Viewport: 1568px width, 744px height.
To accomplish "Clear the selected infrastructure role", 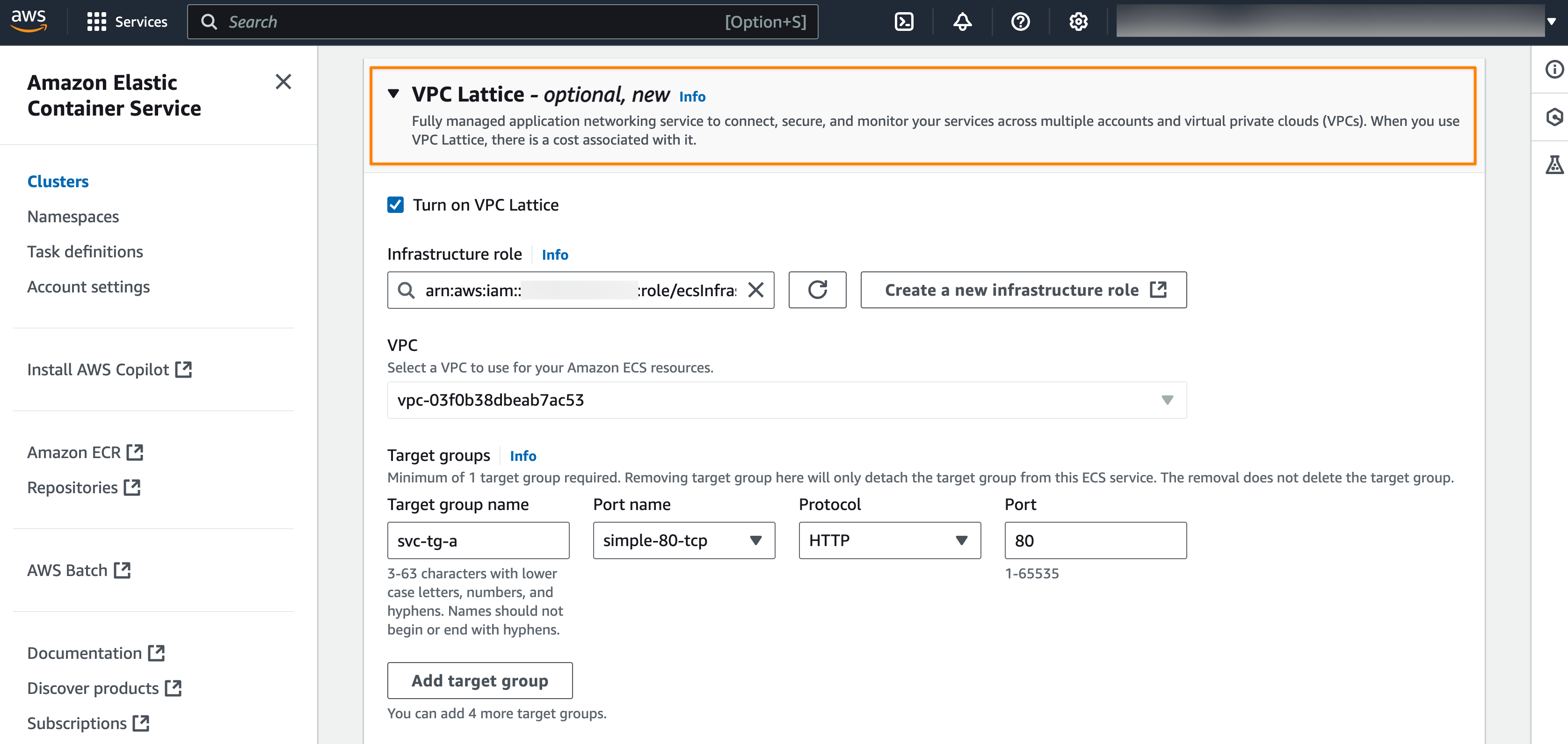I will coord(755,290).
